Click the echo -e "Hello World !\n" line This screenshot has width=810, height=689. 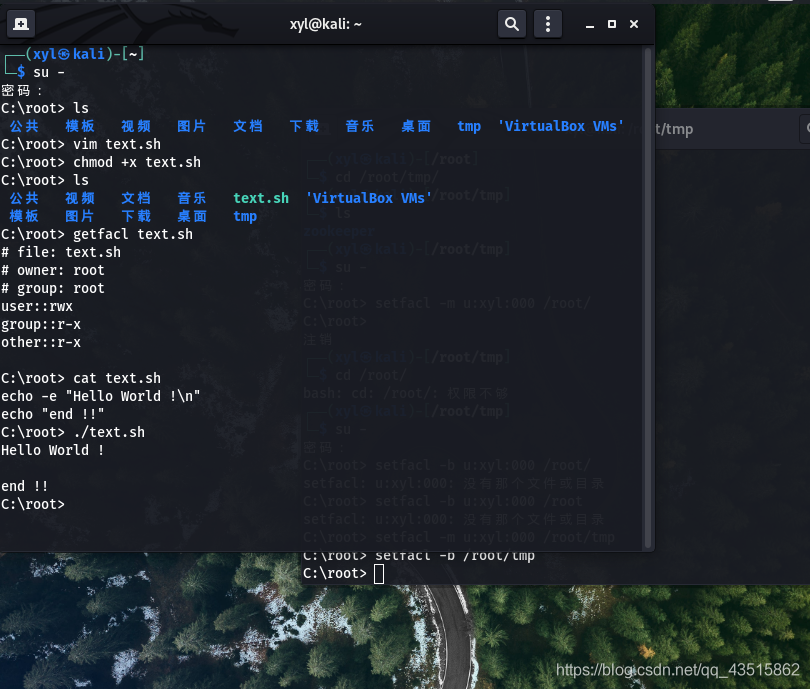point(101,396)
